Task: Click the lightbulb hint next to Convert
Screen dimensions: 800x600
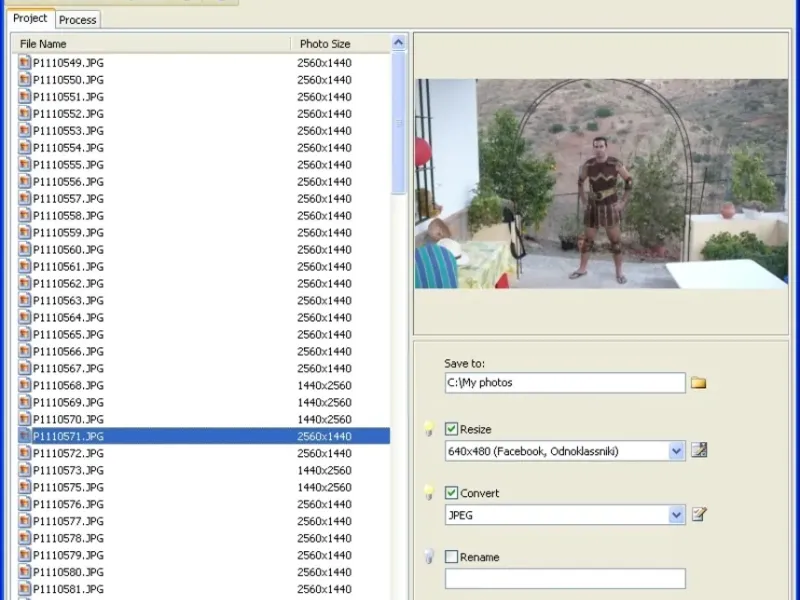Action: pyautogui.click(x=429, y=493)
